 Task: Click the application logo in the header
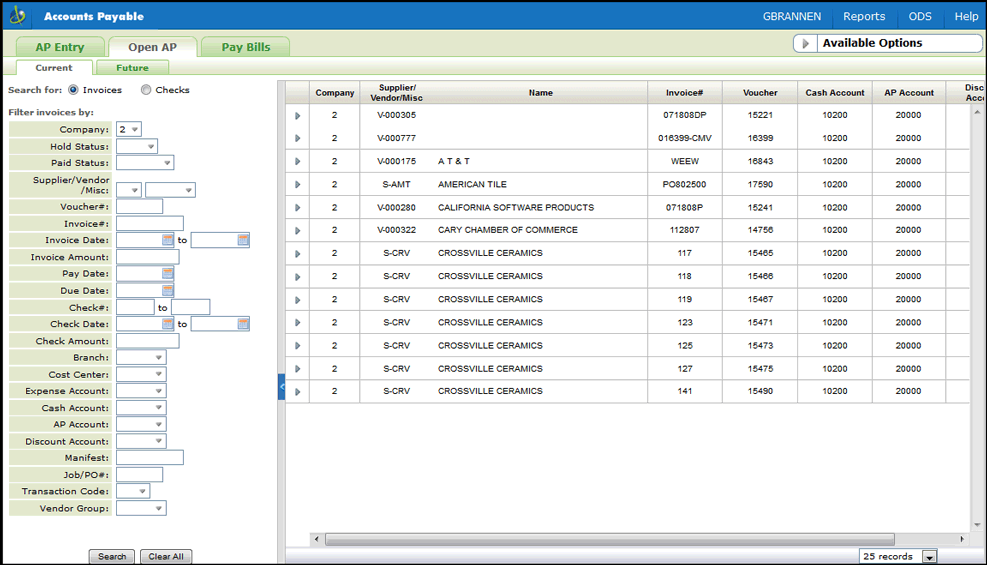tap(17, 16)
